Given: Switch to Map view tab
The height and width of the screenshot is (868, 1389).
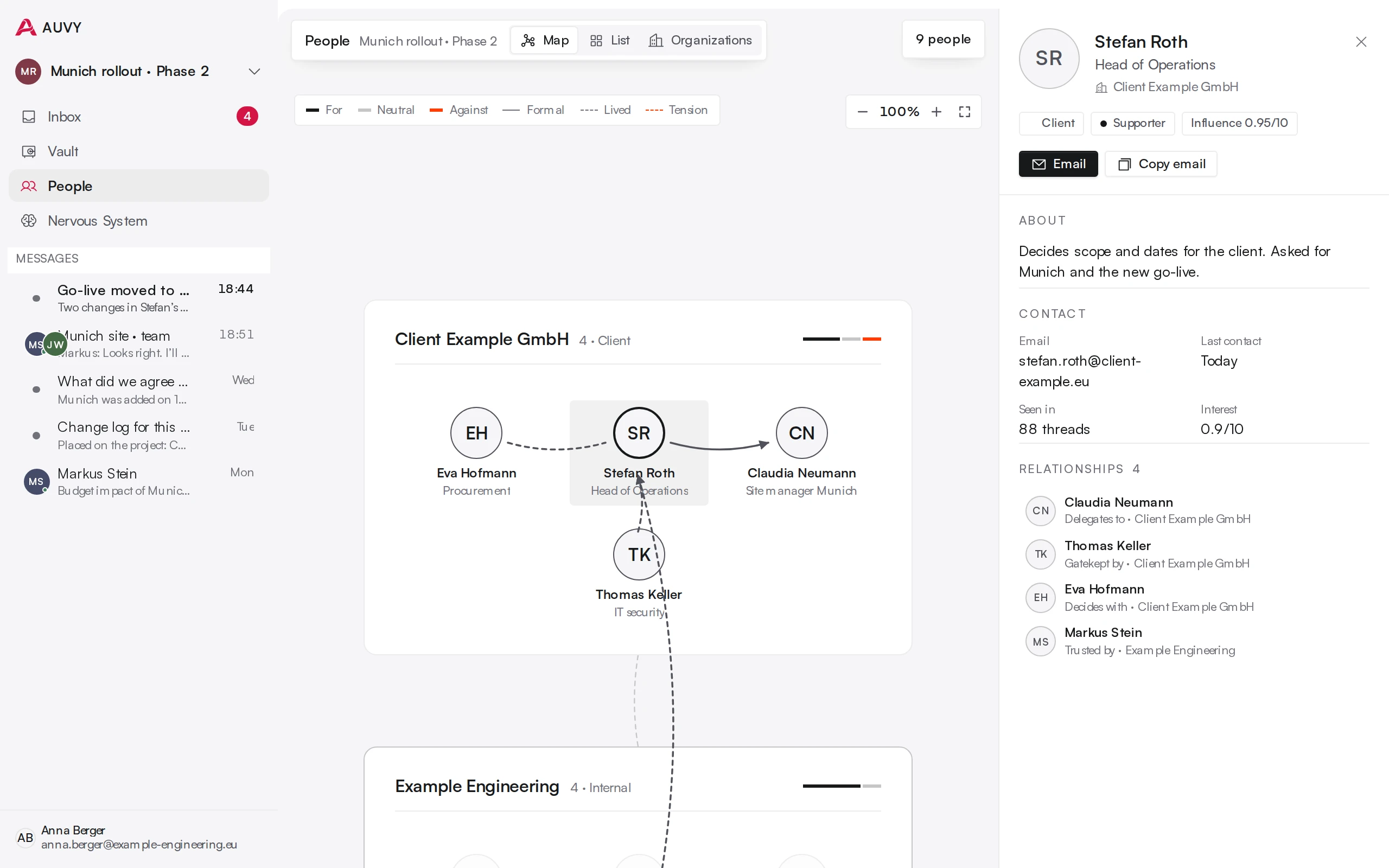Looking at the screenshot, I should coord(544,40).
